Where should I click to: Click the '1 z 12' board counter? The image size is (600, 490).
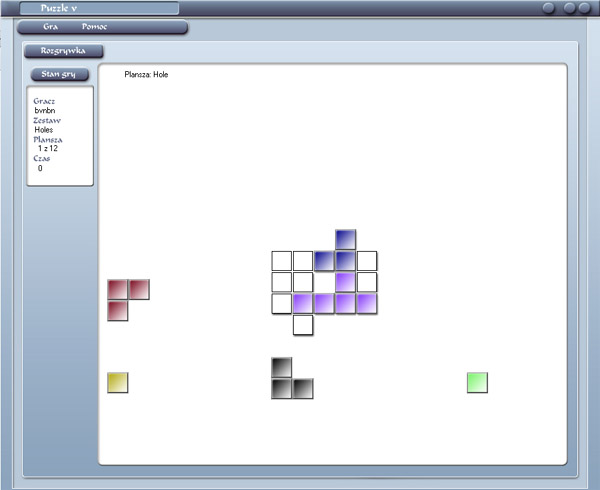pyautogui.click(x=48, y=148)
